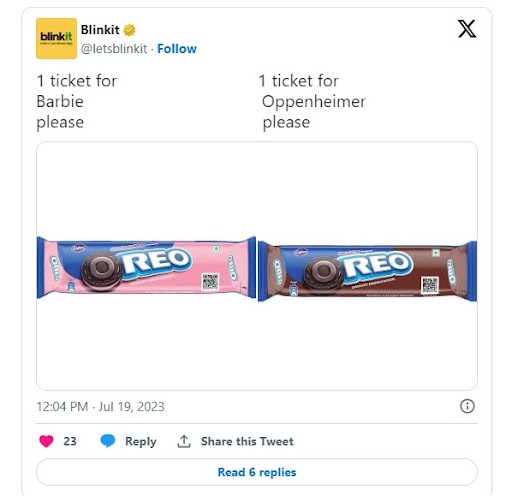512x496 pixels.
Task: Click the gold verified badge
Action: (129, 30)
